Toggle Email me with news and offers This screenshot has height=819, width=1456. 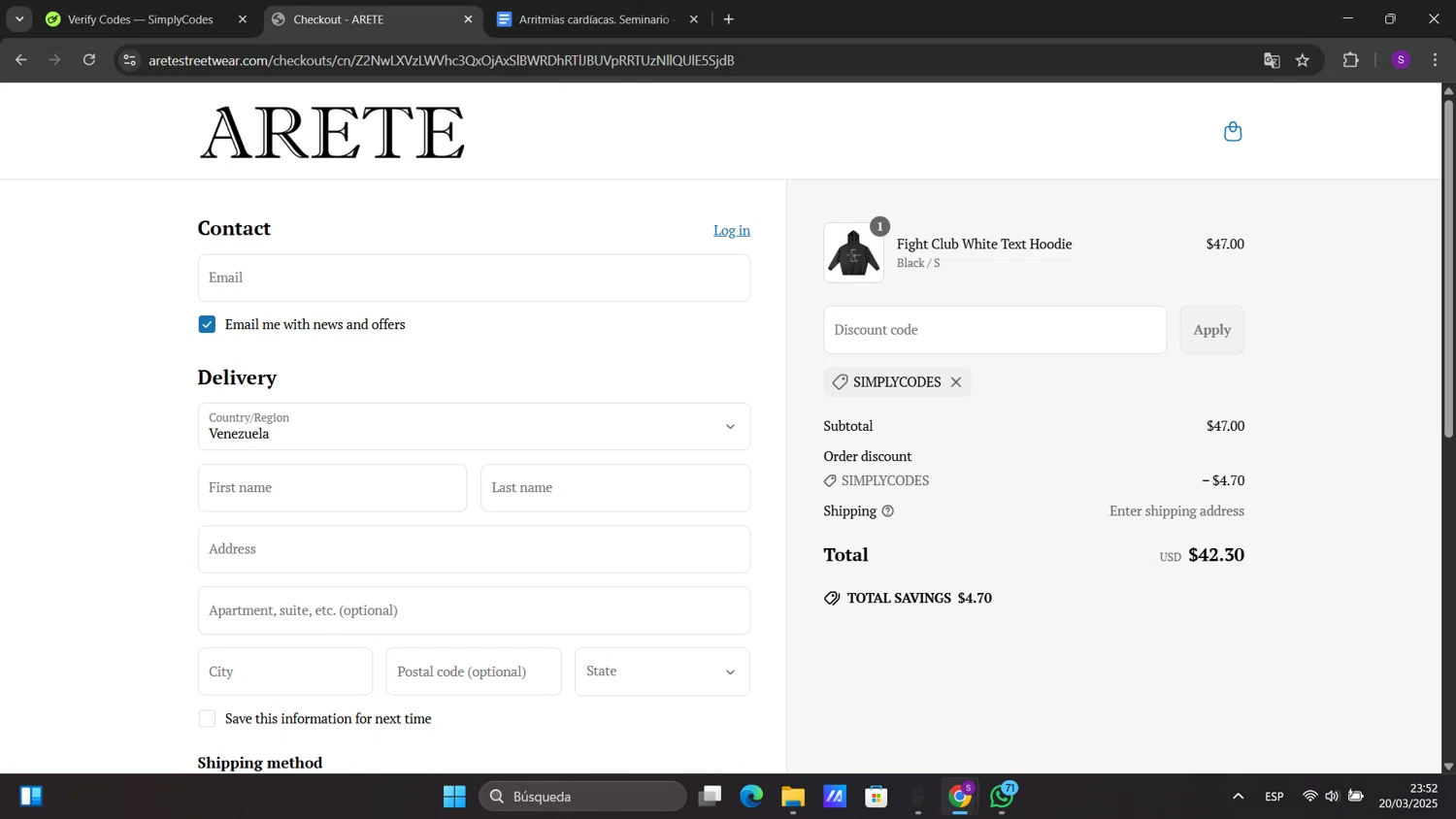click(207, 325)
